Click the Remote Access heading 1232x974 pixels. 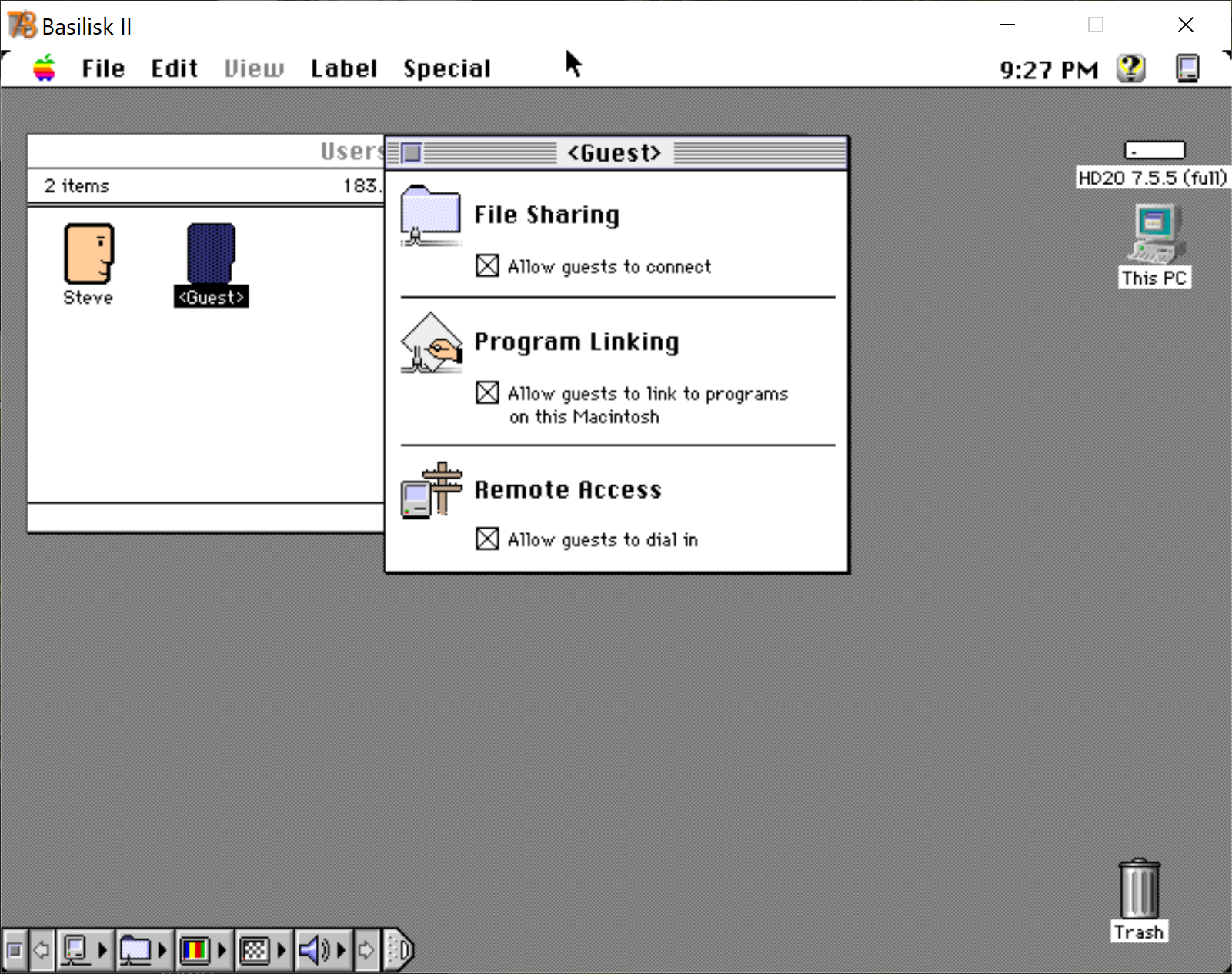tap(568, 489)
